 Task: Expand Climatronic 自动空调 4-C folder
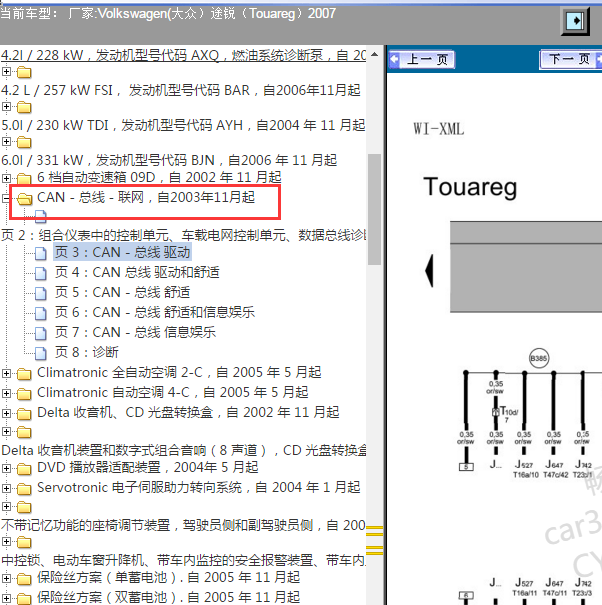6,393
